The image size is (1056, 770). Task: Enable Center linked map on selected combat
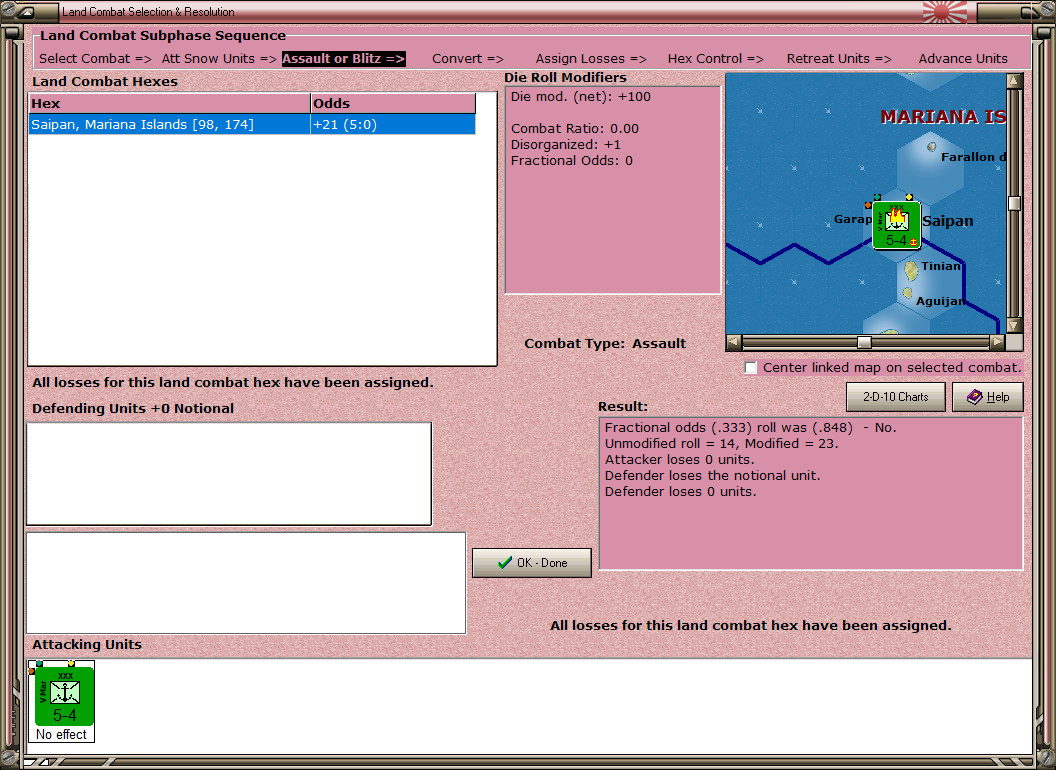click(x=751, y=368)
